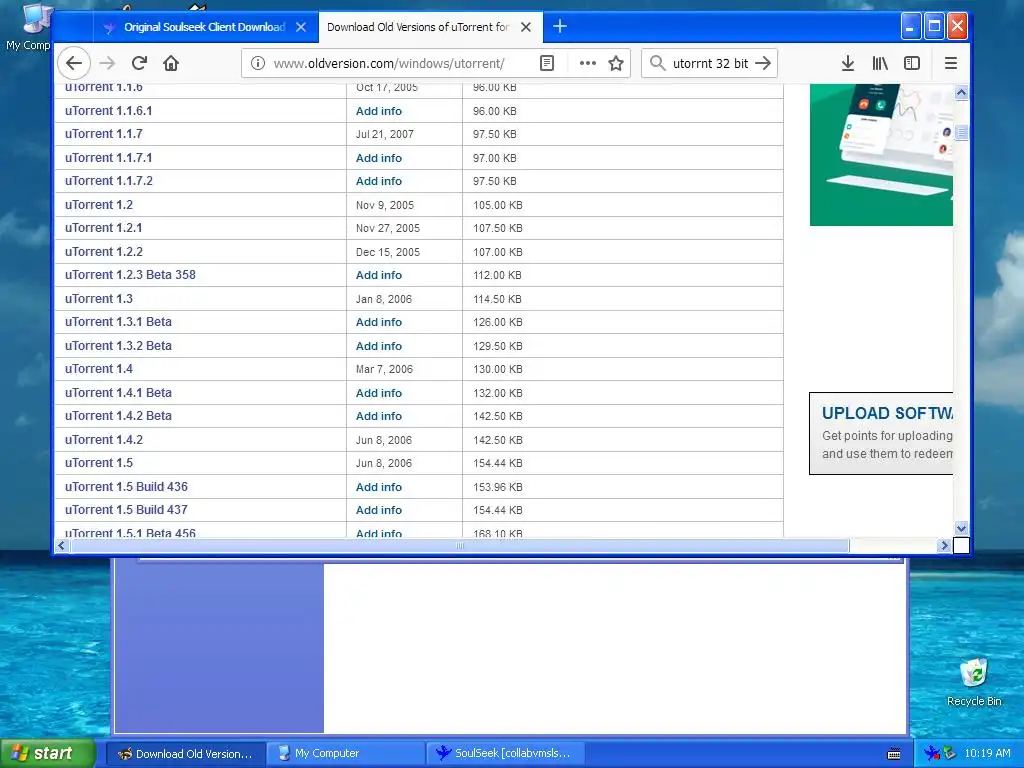The width and height of the screenshot is (1024, 768).
Task: Select Download Old Version taskbar button
Action: (186, 754)
